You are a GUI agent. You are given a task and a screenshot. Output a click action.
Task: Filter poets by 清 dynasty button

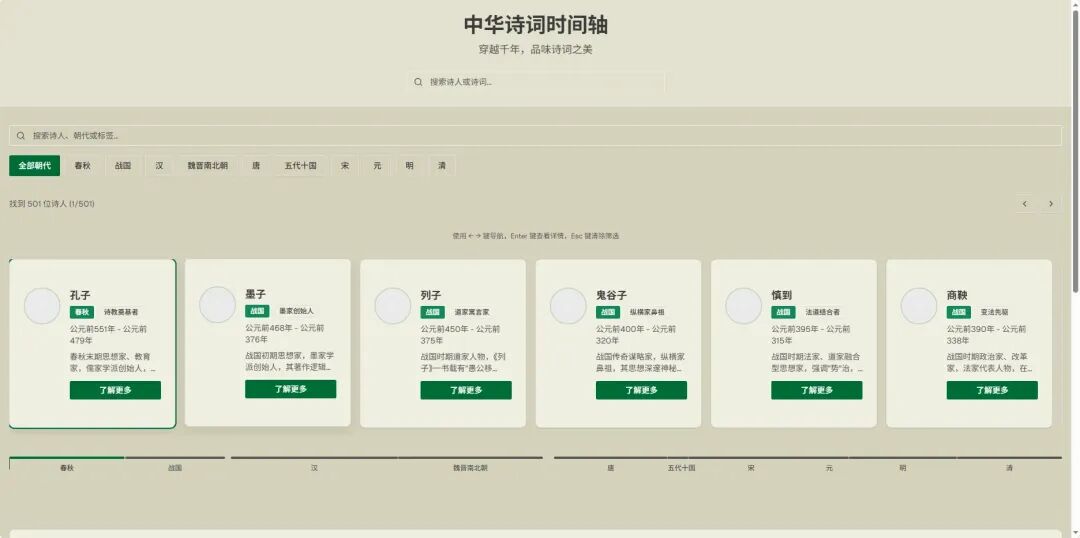coord(442,166)
